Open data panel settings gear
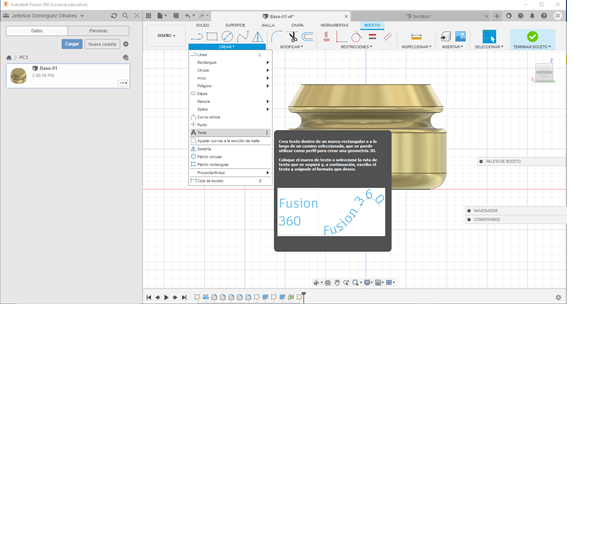 point(126,44)
